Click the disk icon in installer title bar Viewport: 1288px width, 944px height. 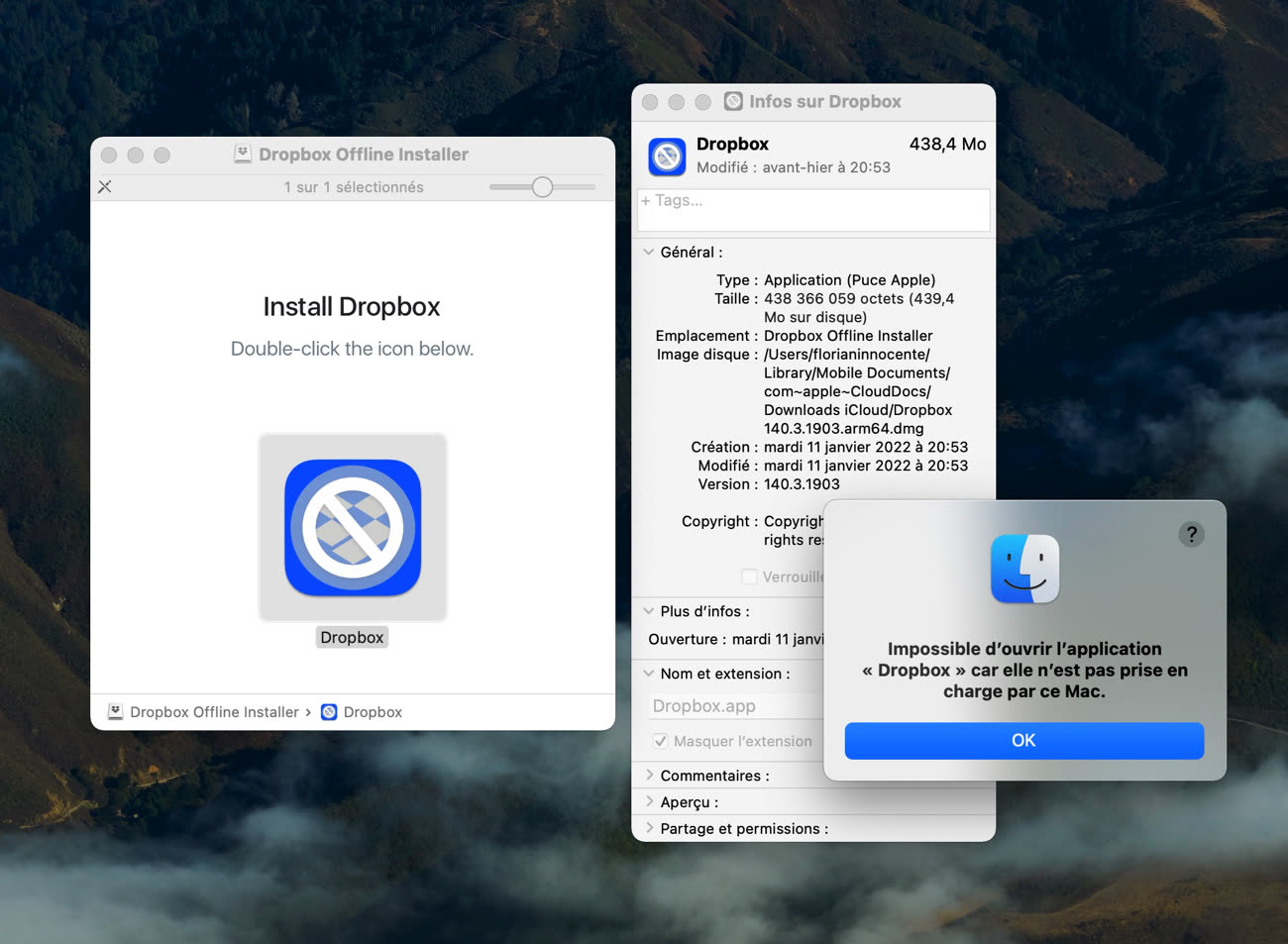pyautogui.click(x=243, y=154)
